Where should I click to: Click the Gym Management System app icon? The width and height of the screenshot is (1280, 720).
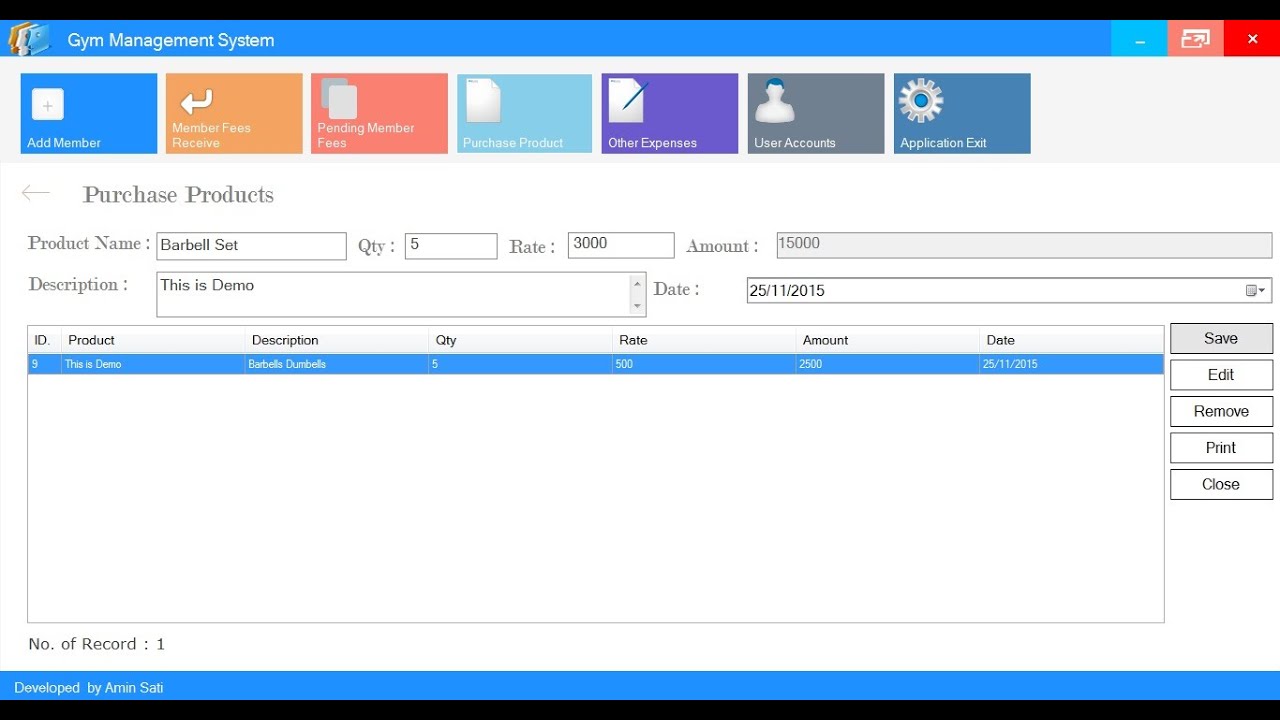point(29,40)
